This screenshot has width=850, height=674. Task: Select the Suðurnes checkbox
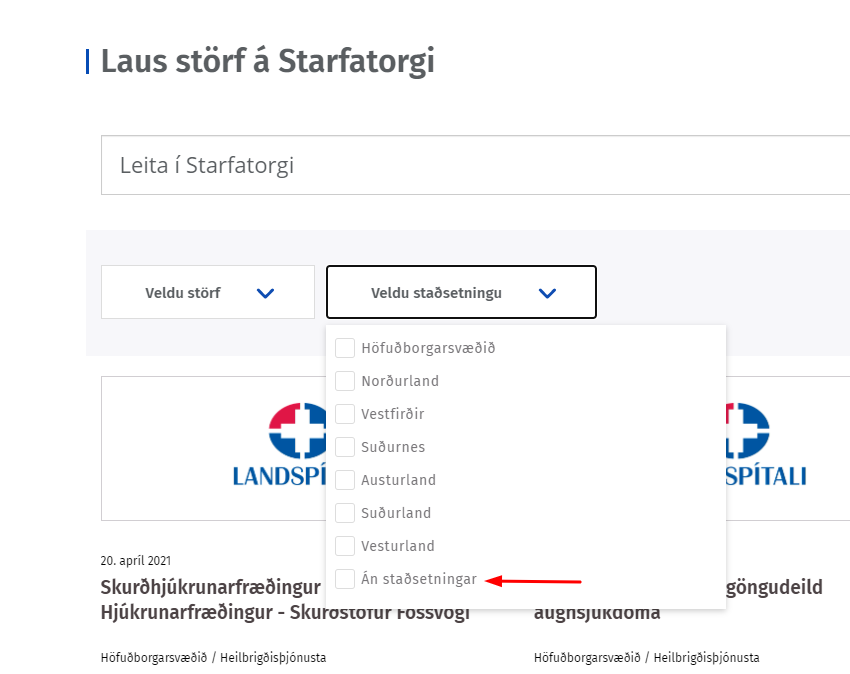click(x=345, y=447)
